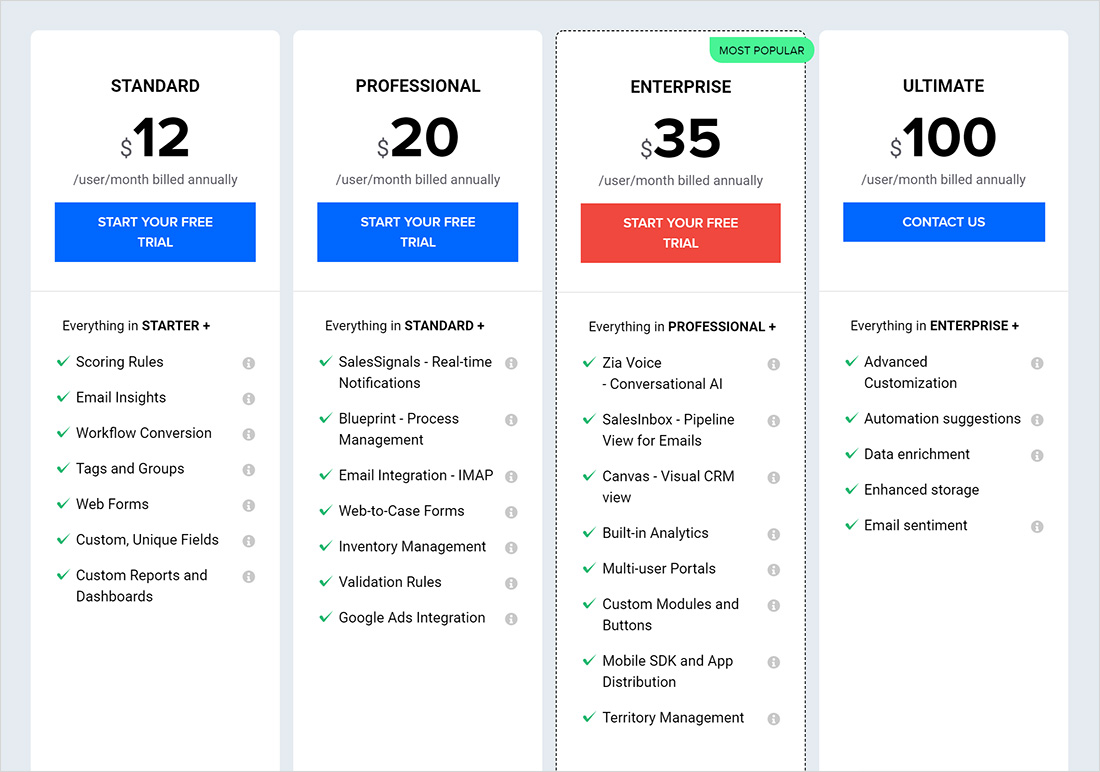The height and width of the screenshot is (772, 1100).
Task: Open info tooltip for Email Insights
Action: 249,398
